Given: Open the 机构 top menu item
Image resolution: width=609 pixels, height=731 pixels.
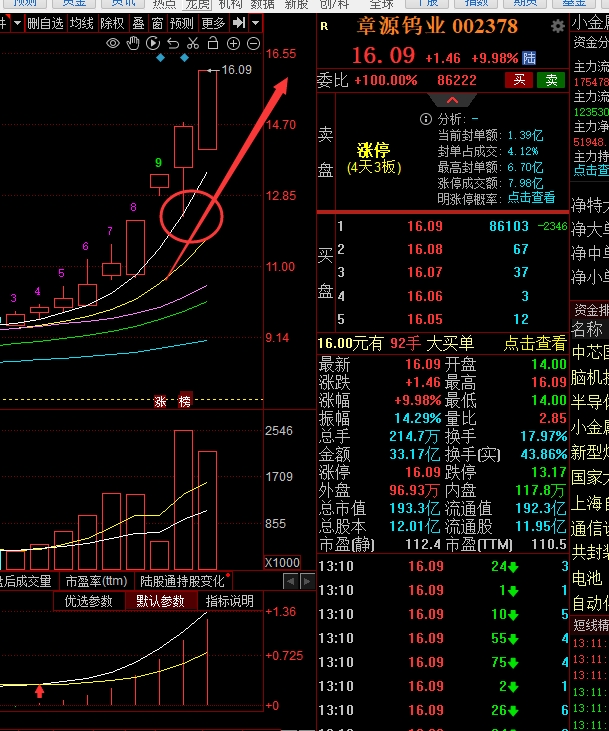Looking at the screenshot, I should 230,5.
